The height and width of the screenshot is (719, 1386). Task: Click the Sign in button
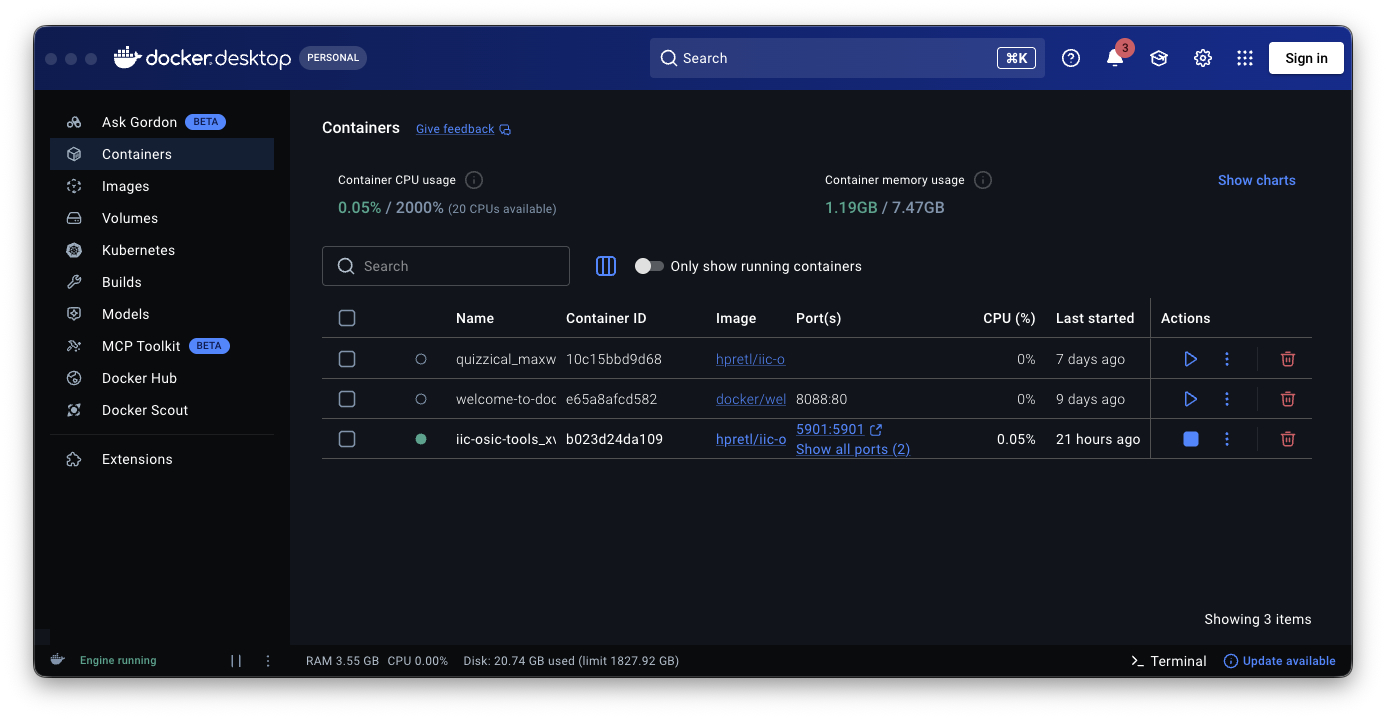[x=1305, y=58]
